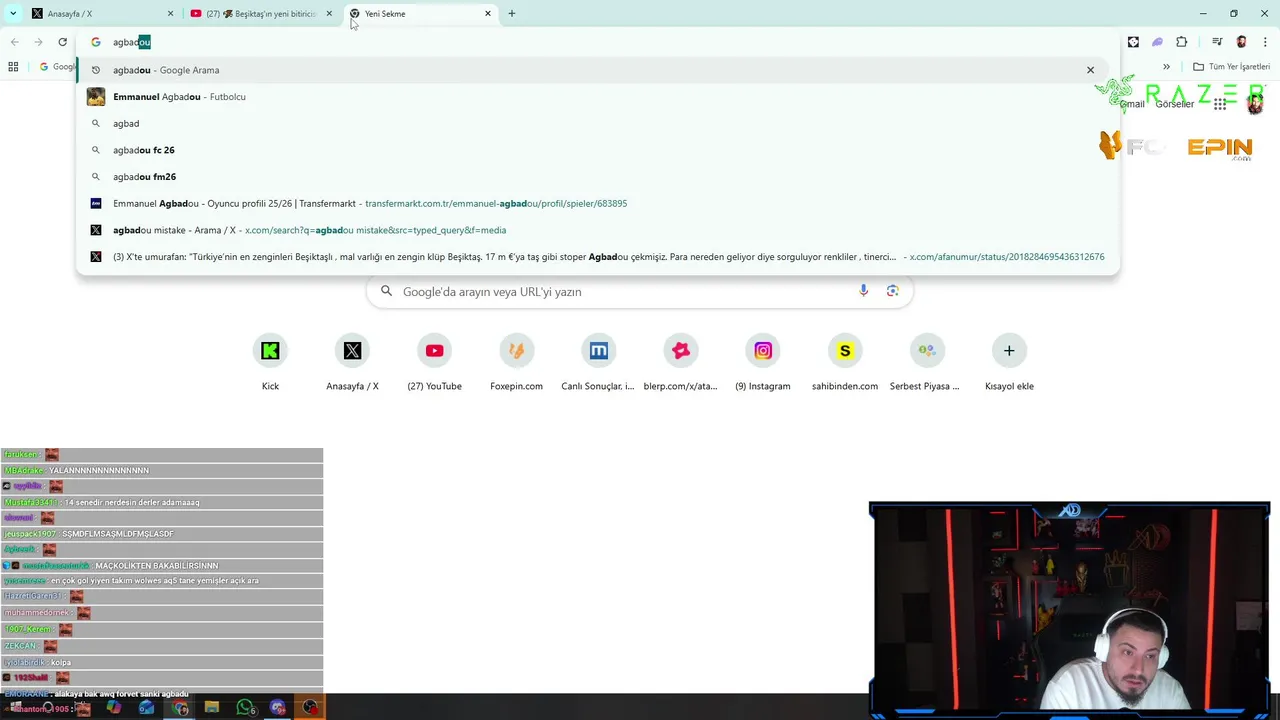Image resolution: width=1280 pixels, height=720 pixels.
Task: Open OBS Studio in the taskbar
Action: tap(311, 708)
